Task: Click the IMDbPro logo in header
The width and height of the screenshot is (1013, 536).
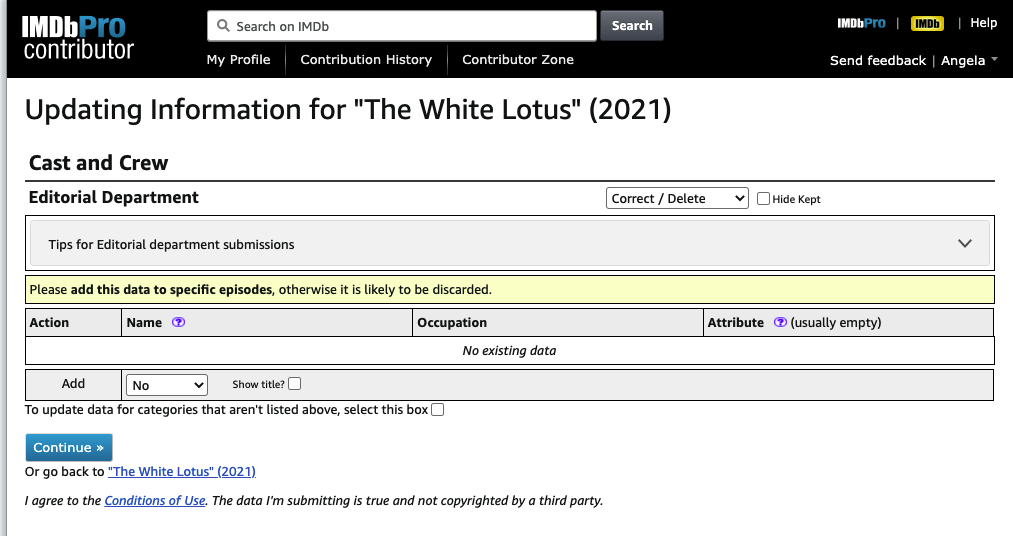Action: point(861,23)
